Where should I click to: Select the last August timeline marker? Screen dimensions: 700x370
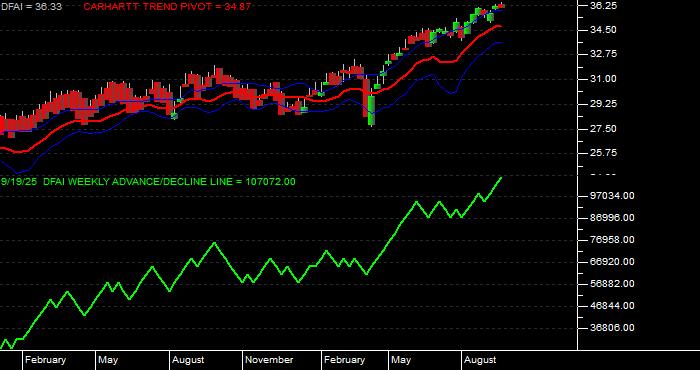480,360
